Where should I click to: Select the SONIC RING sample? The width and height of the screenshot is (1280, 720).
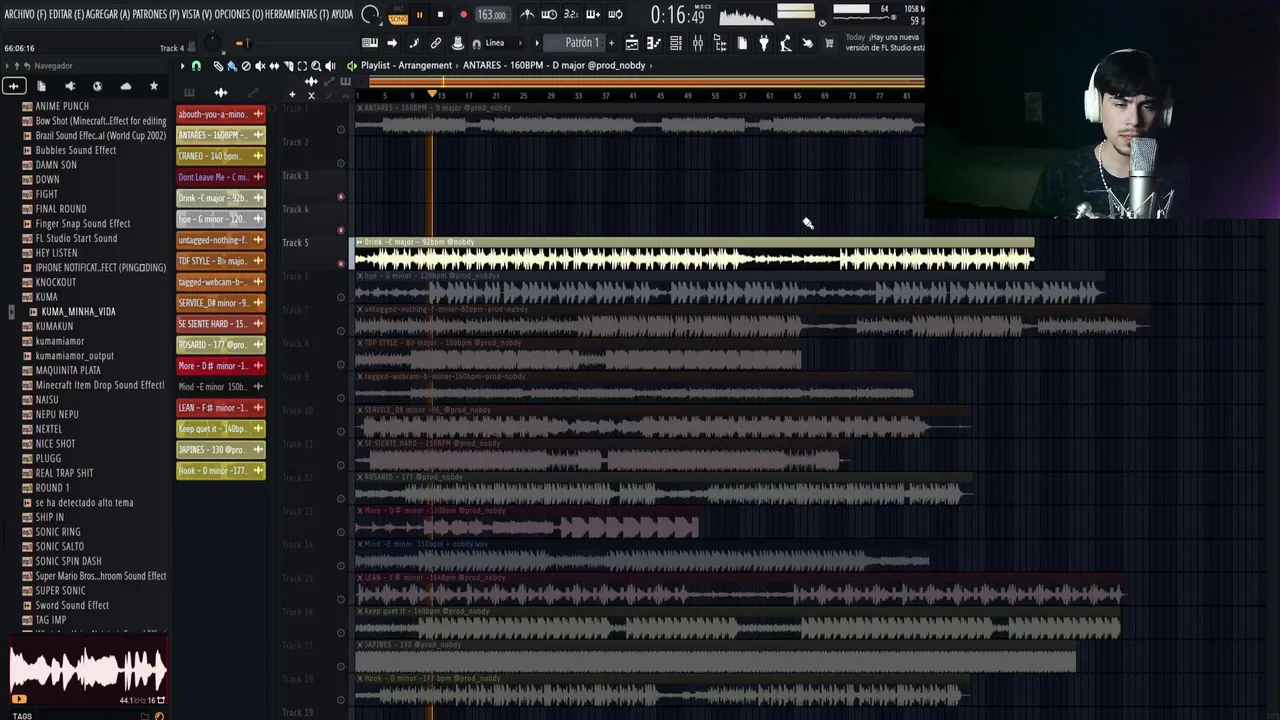point(58,532)
